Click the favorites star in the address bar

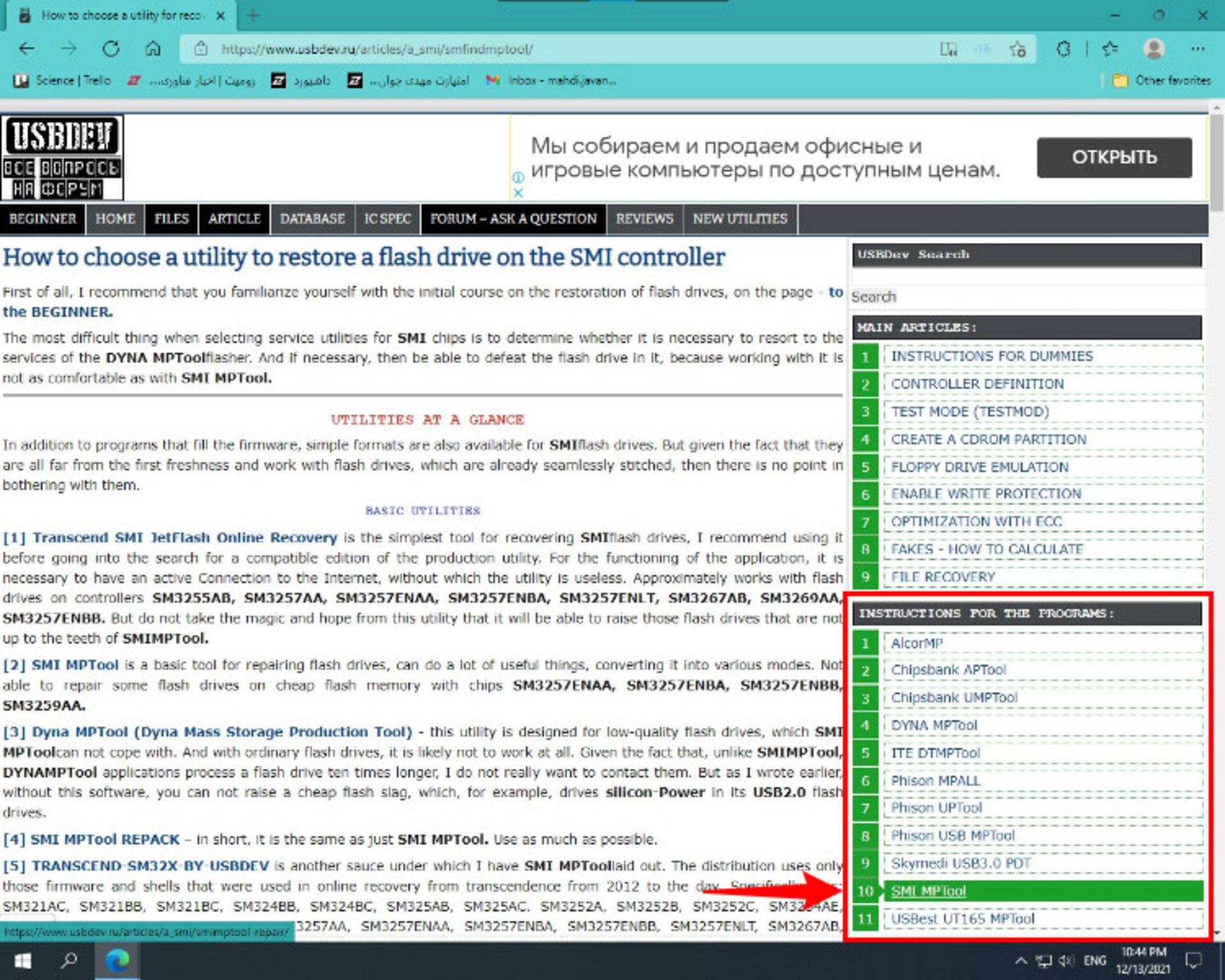click(1017, 48)
